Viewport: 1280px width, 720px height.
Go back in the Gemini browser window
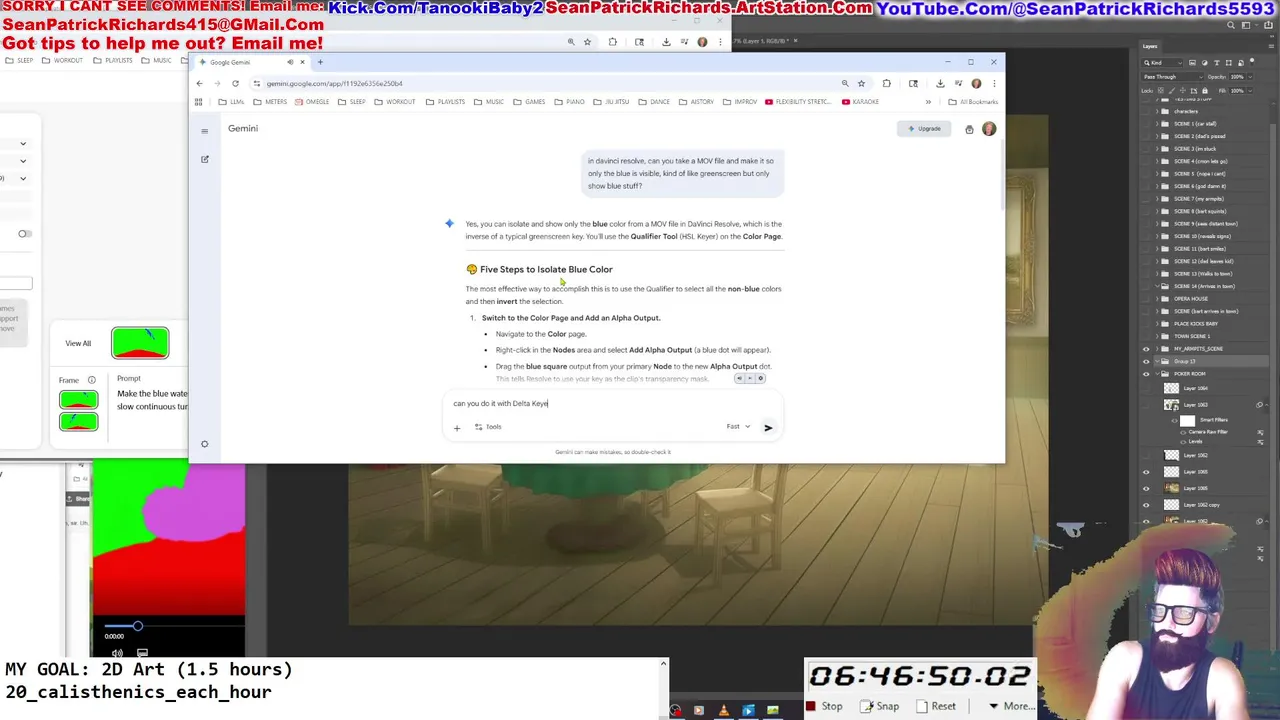[x=199, y=83]
